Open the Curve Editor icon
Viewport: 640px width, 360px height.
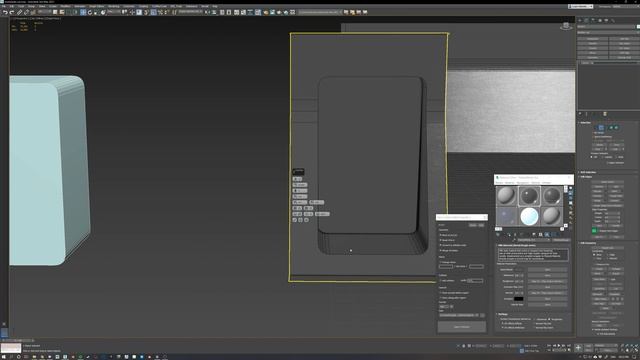[x=243, y=12]
